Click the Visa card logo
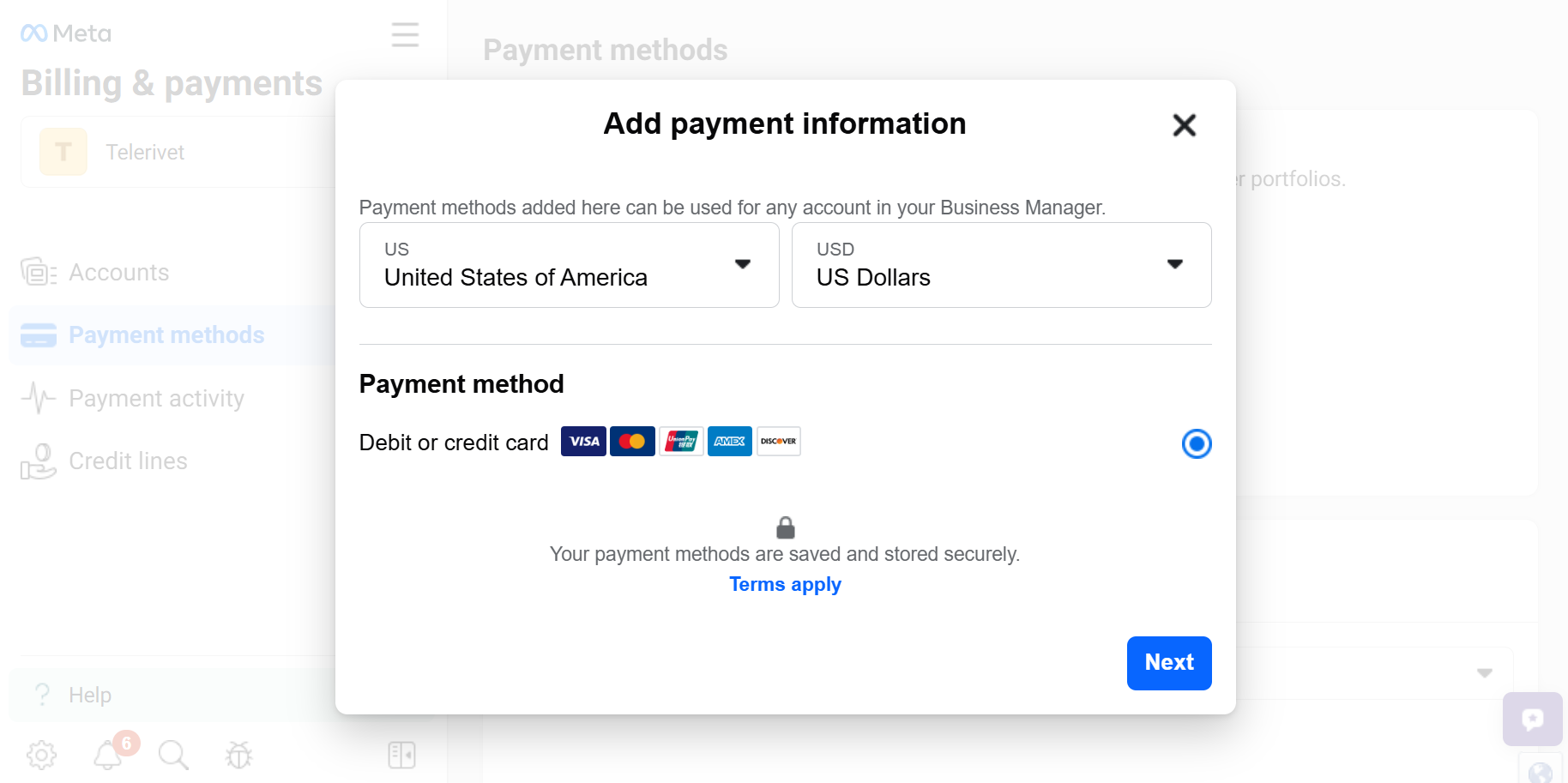Image resolution: width=1568 pixels, height=783 pixels. 583,441
